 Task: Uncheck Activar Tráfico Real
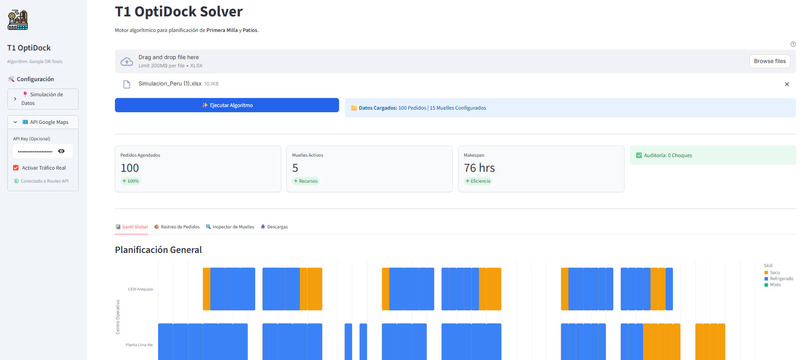point(16,168)
